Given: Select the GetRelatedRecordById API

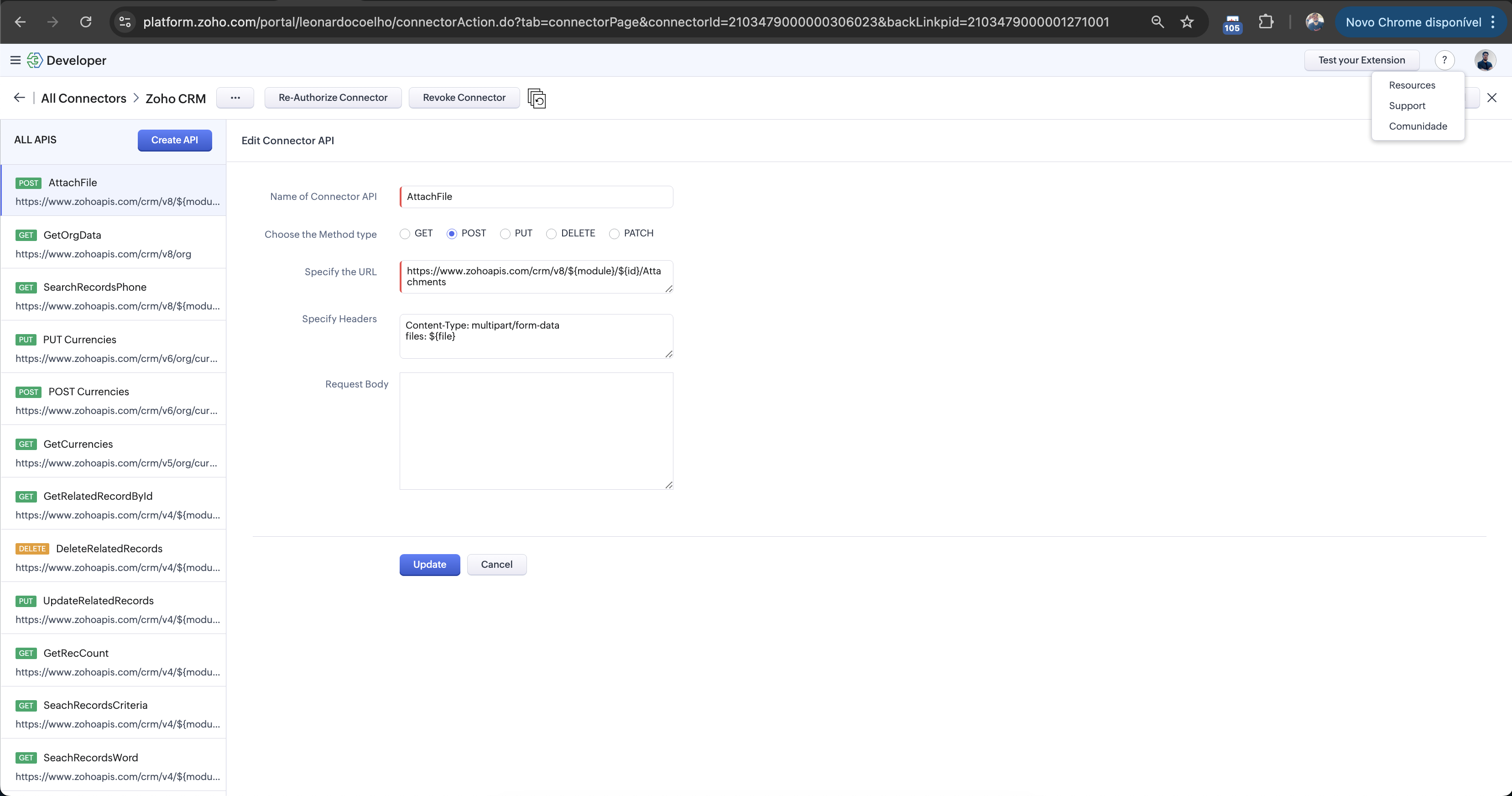Looking at the screenshot, I should [x=114, y=504].
